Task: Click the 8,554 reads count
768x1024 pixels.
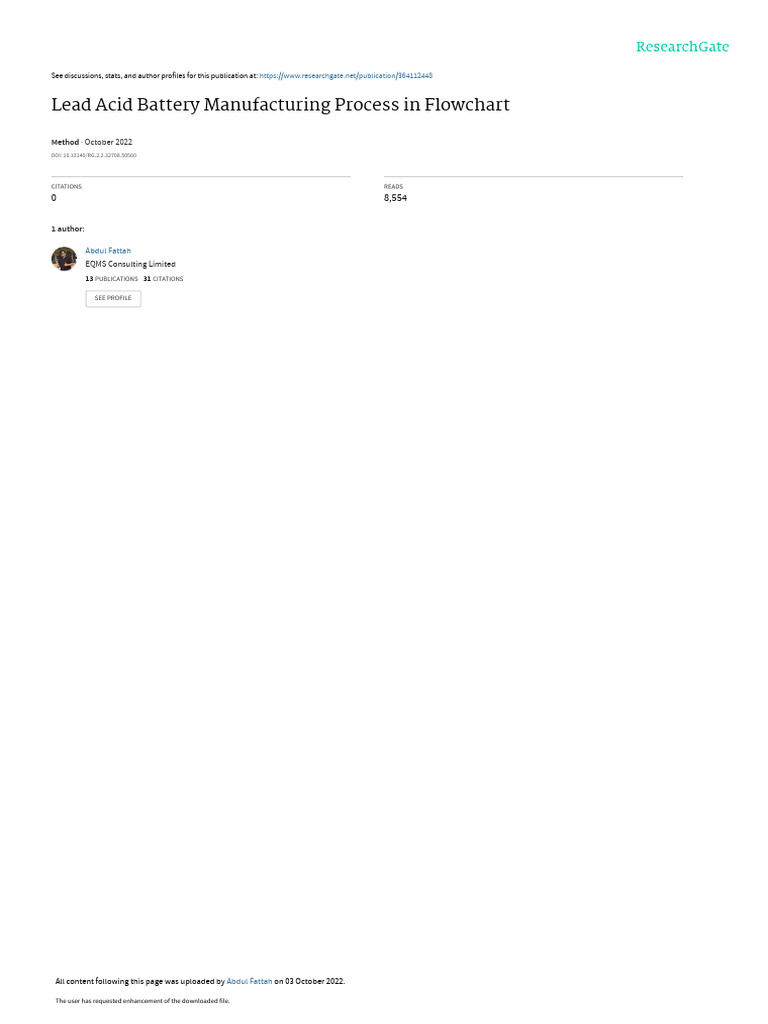Action: click(395, 198)
